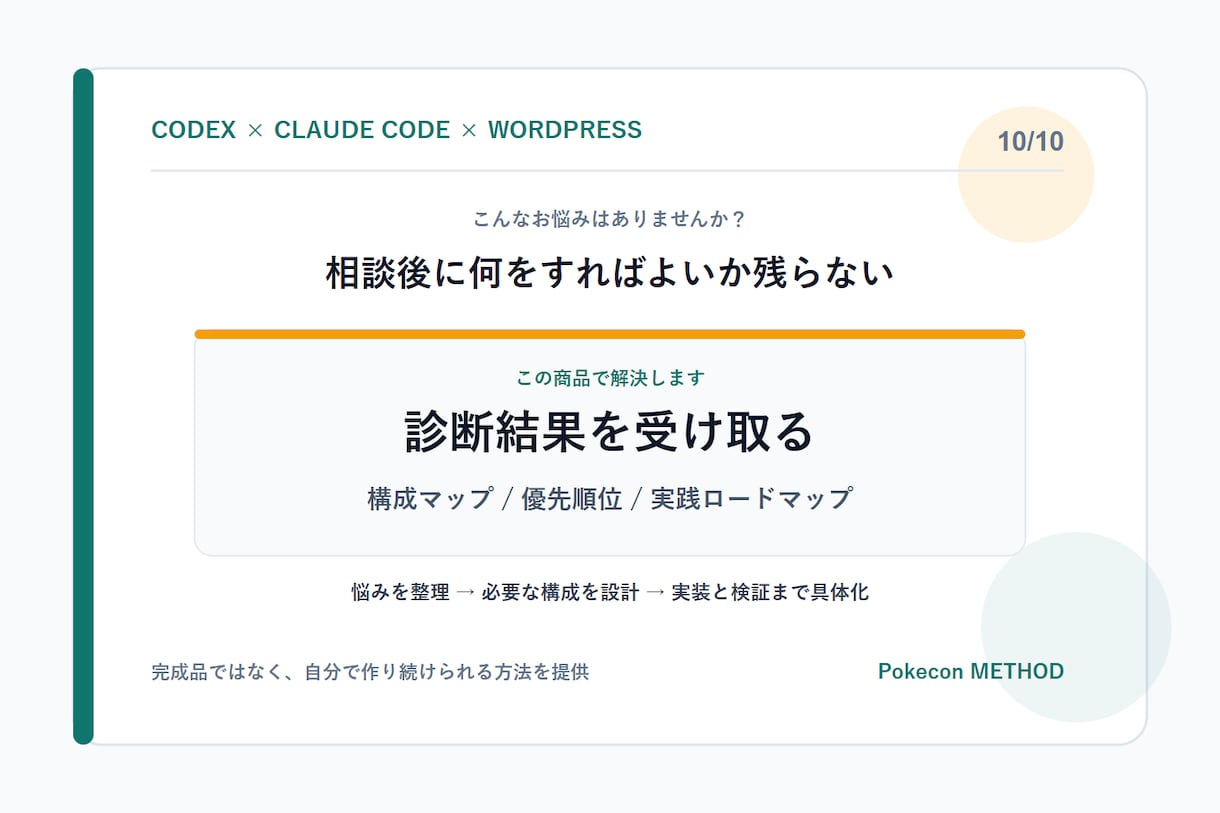Select the 診断結果を受け取る main title
Viewport: 1220px width, 813px height.
610,432
